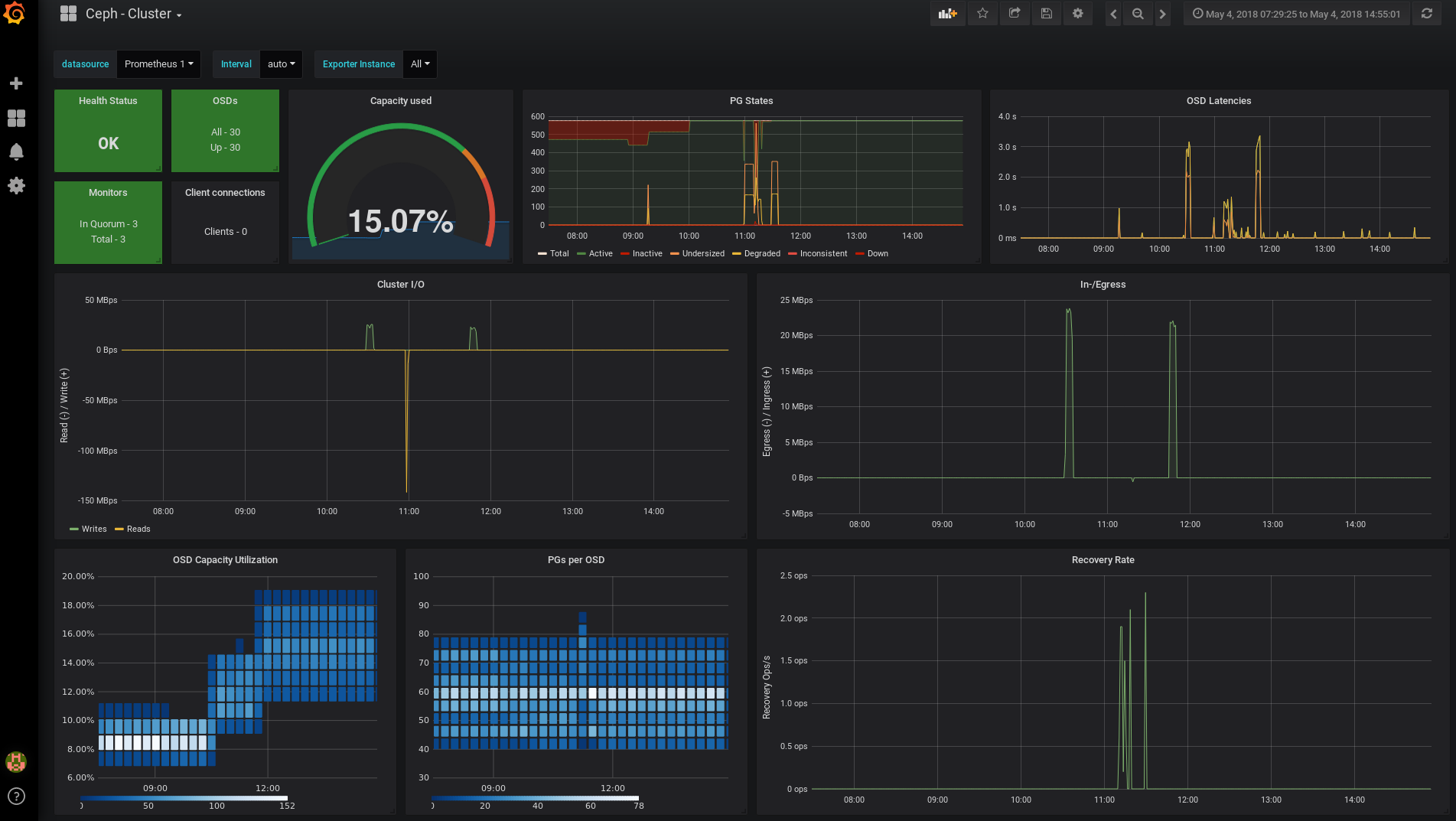The image size is (1456, 821).
Task: Click the Health Status OK value
Action: 109,143
